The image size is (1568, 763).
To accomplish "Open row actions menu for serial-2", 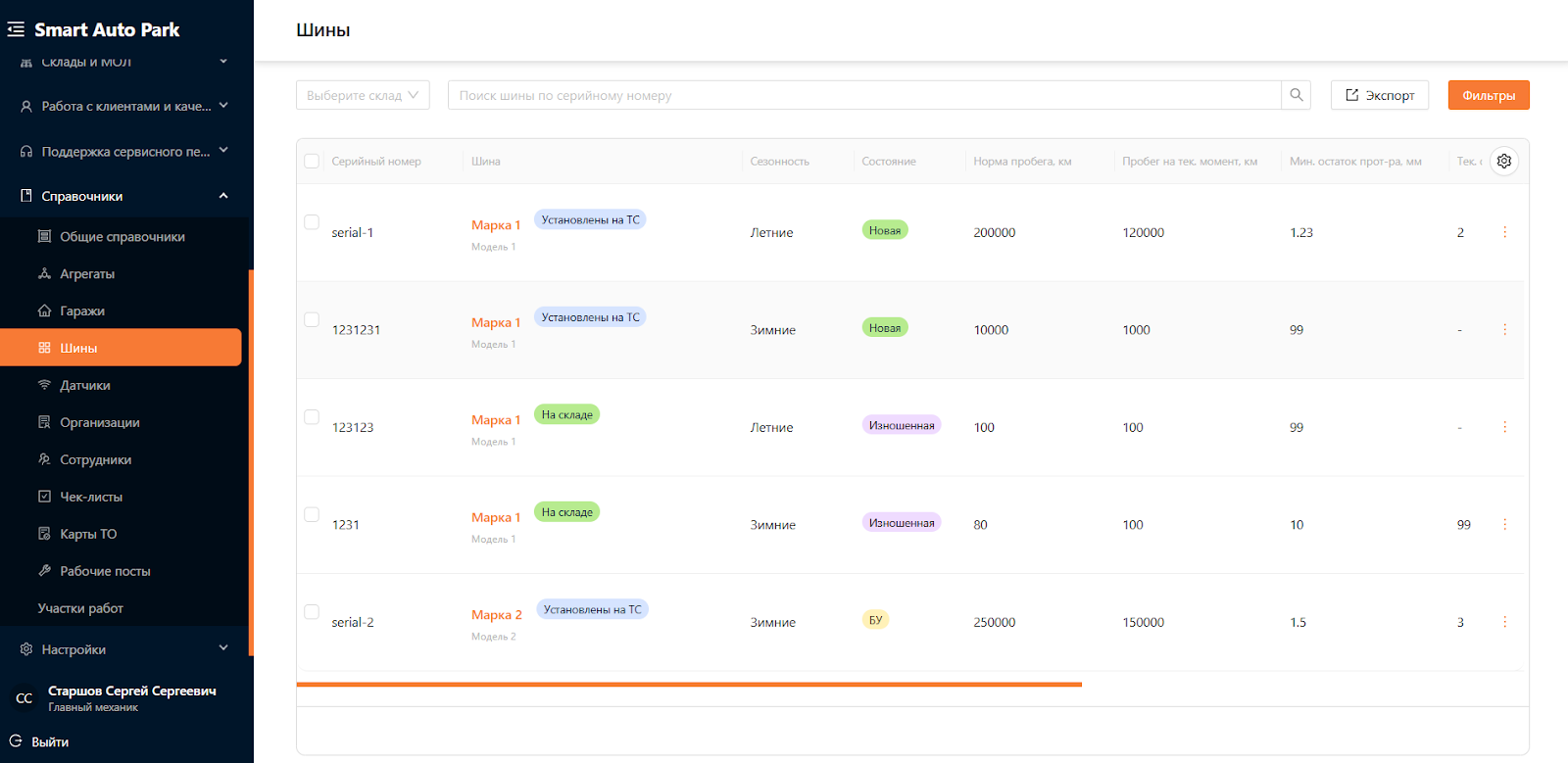I will coord(1504,622).
